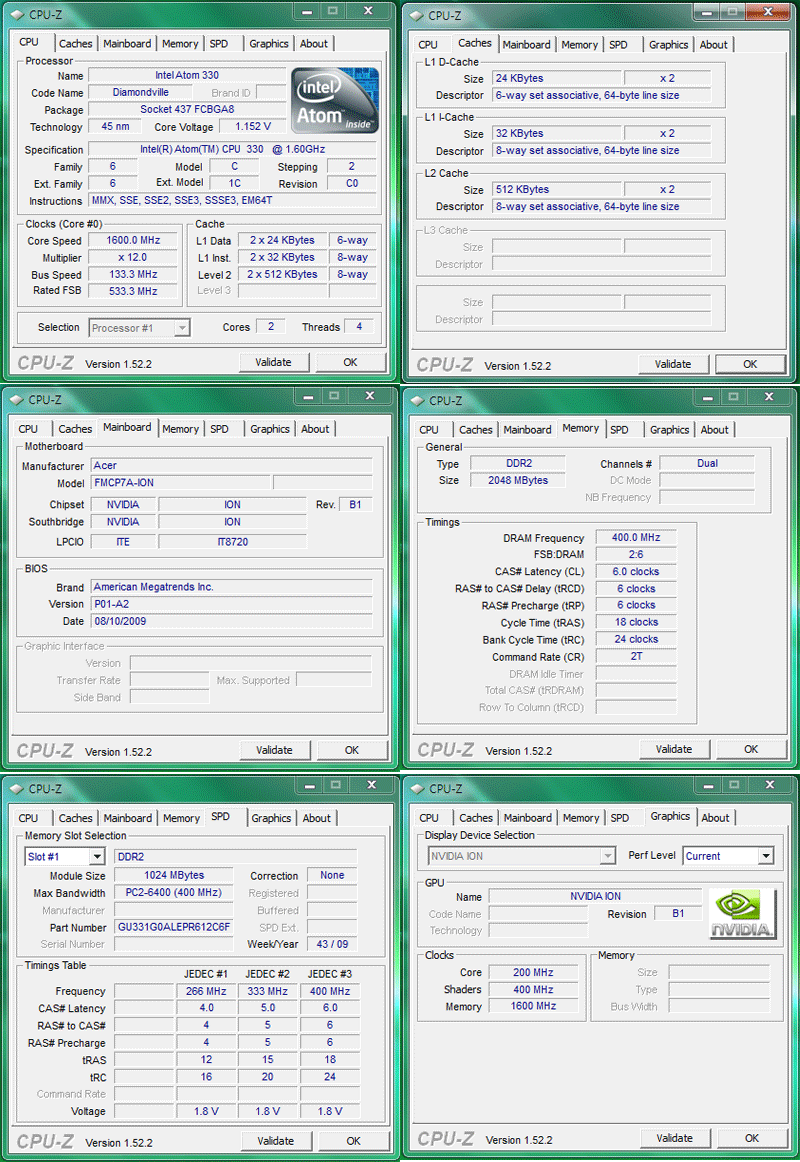Click CPU-Z title icon of the Caches tab window

click(416, 15)
